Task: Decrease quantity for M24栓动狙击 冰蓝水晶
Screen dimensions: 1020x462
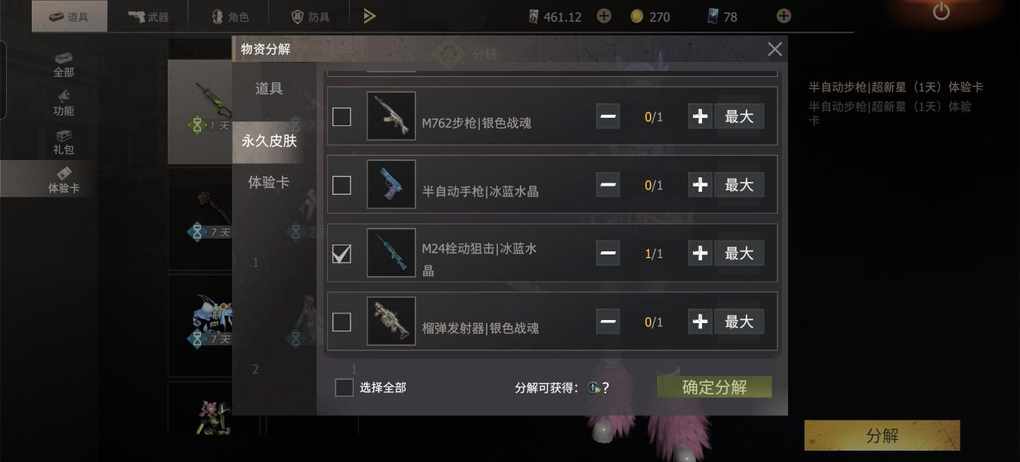Action: point(608,252)
